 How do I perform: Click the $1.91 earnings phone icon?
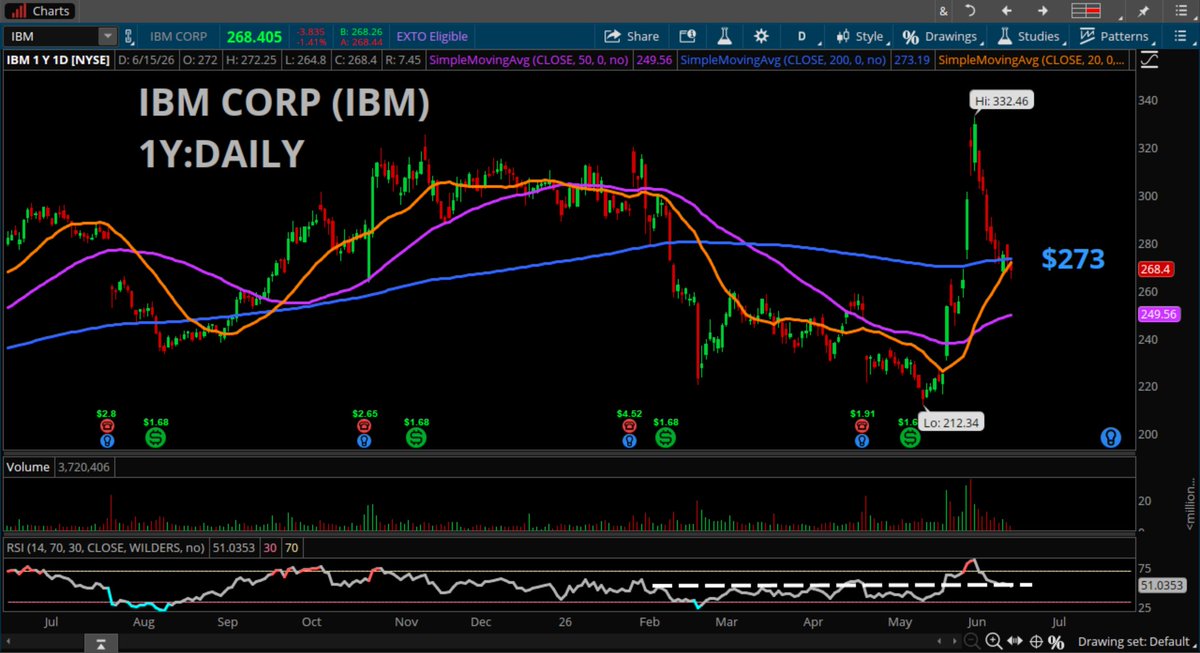click(x=862, y=425)
